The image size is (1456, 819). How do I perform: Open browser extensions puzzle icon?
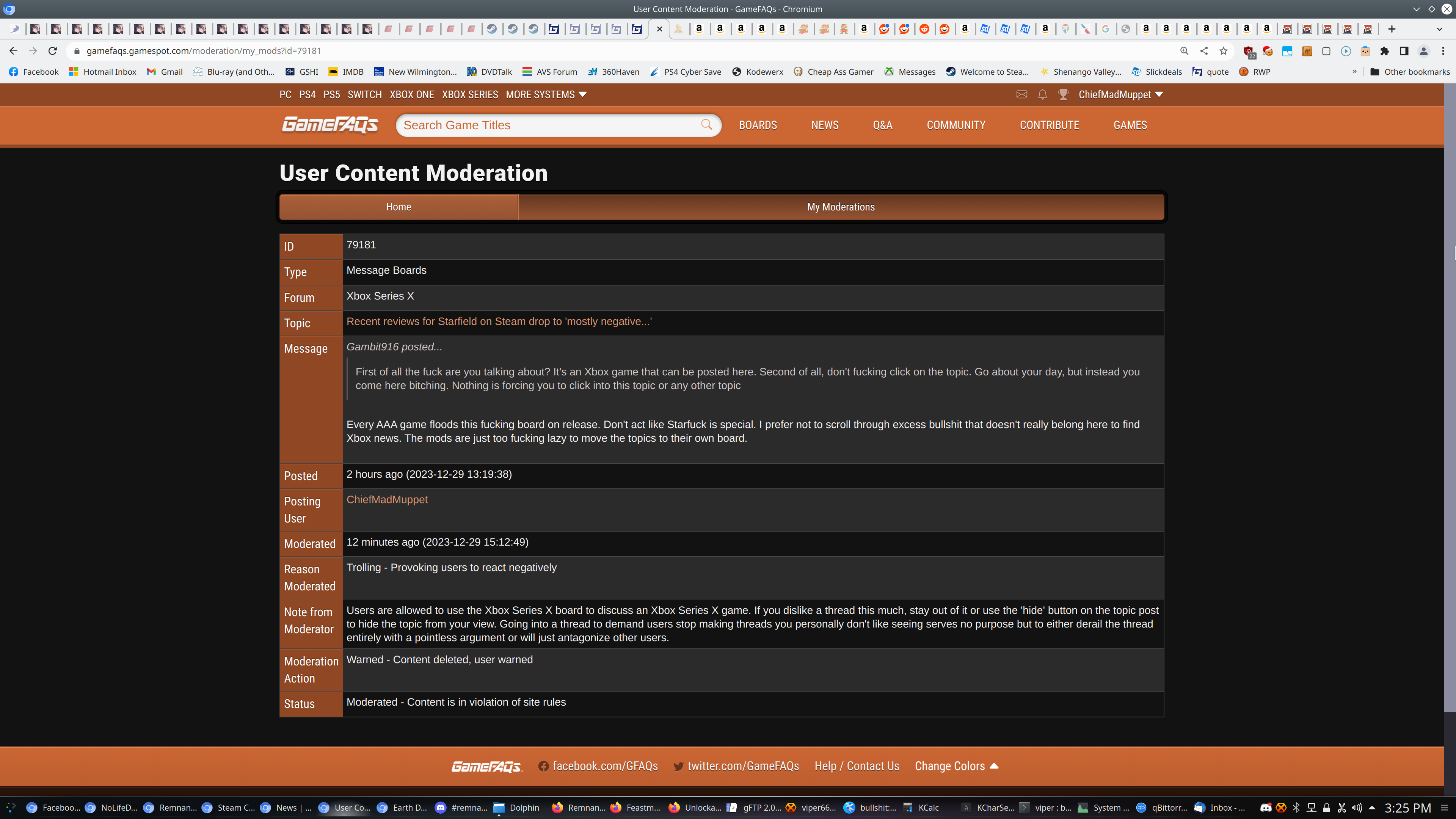tap(1384, 51)
